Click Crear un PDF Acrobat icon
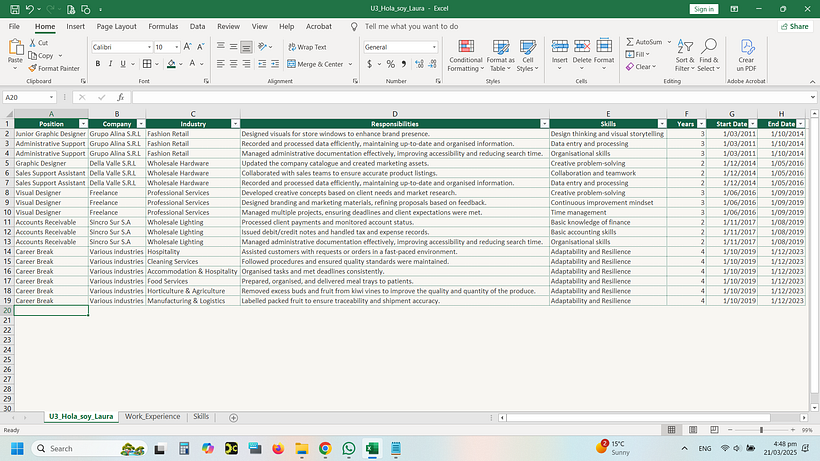820x461 pixels. tap(746, 47)
